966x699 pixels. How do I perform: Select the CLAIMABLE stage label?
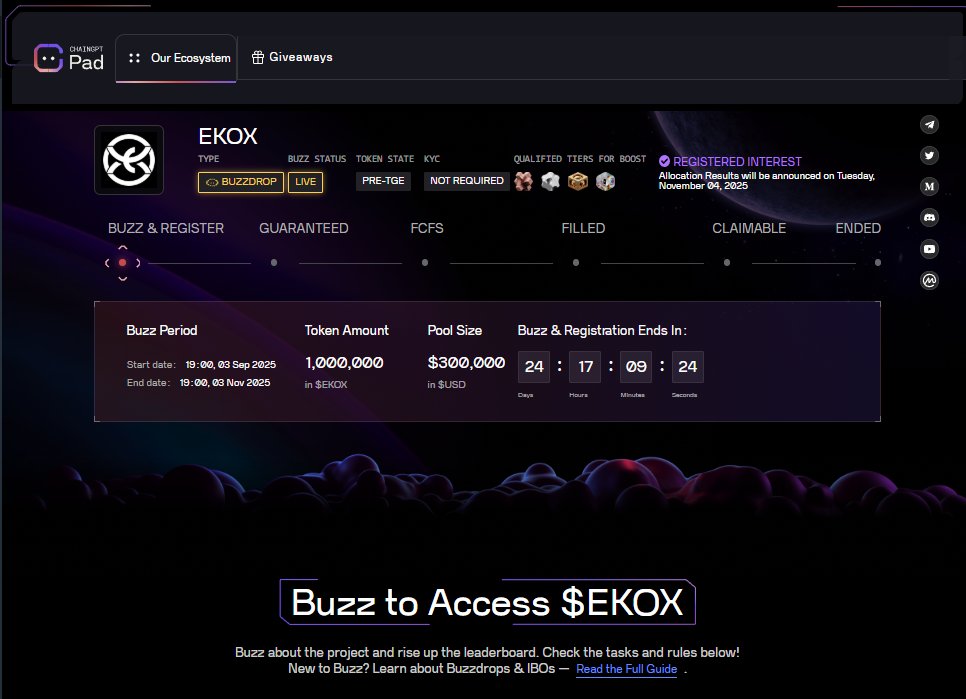coord(749,228)
